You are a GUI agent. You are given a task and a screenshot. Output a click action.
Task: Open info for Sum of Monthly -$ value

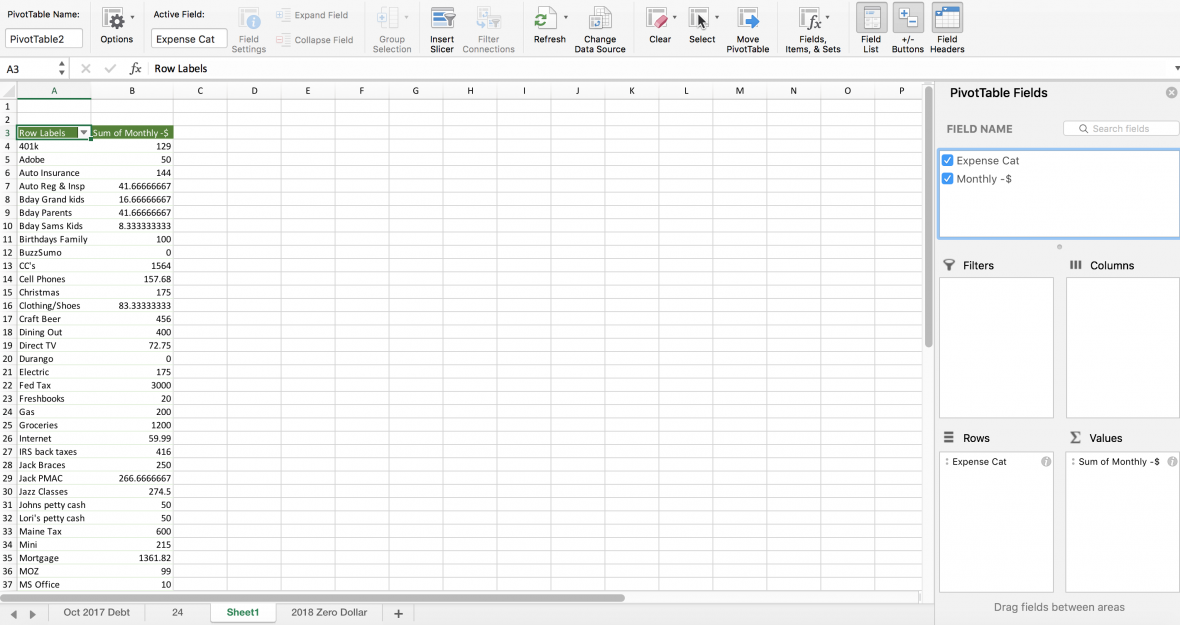(1172, 462)
